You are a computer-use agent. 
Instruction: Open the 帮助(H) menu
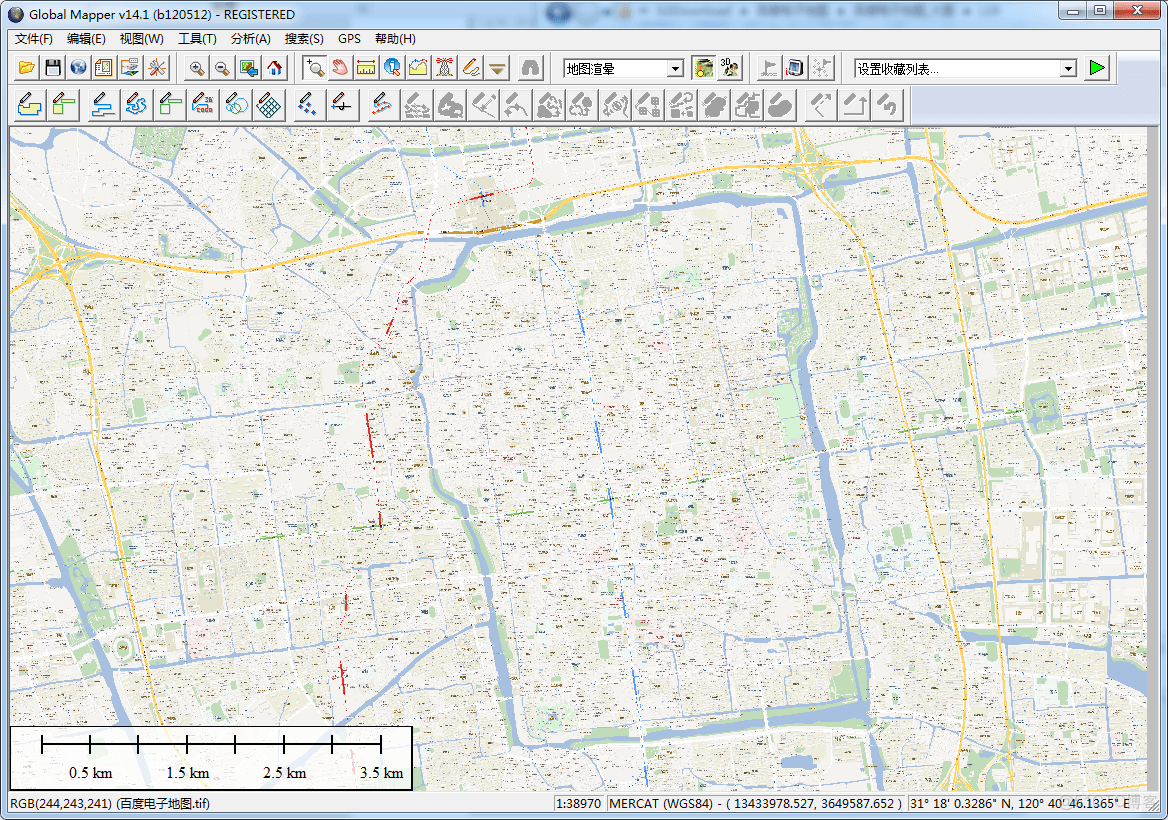[395, 39]
